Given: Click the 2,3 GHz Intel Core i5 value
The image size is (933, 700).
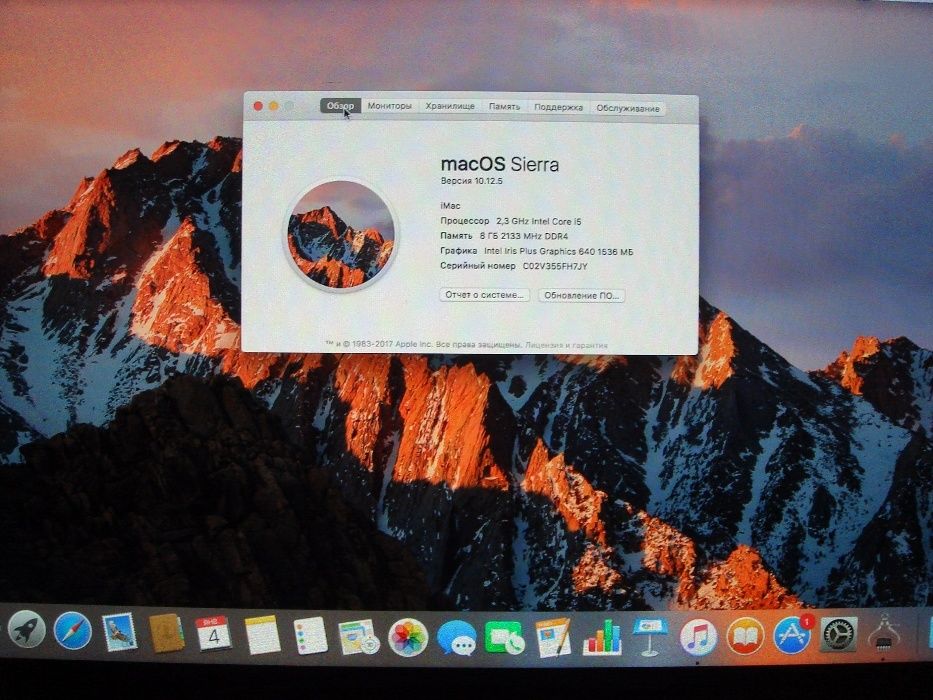Looking at the screenshot, I should coord(538,221).
